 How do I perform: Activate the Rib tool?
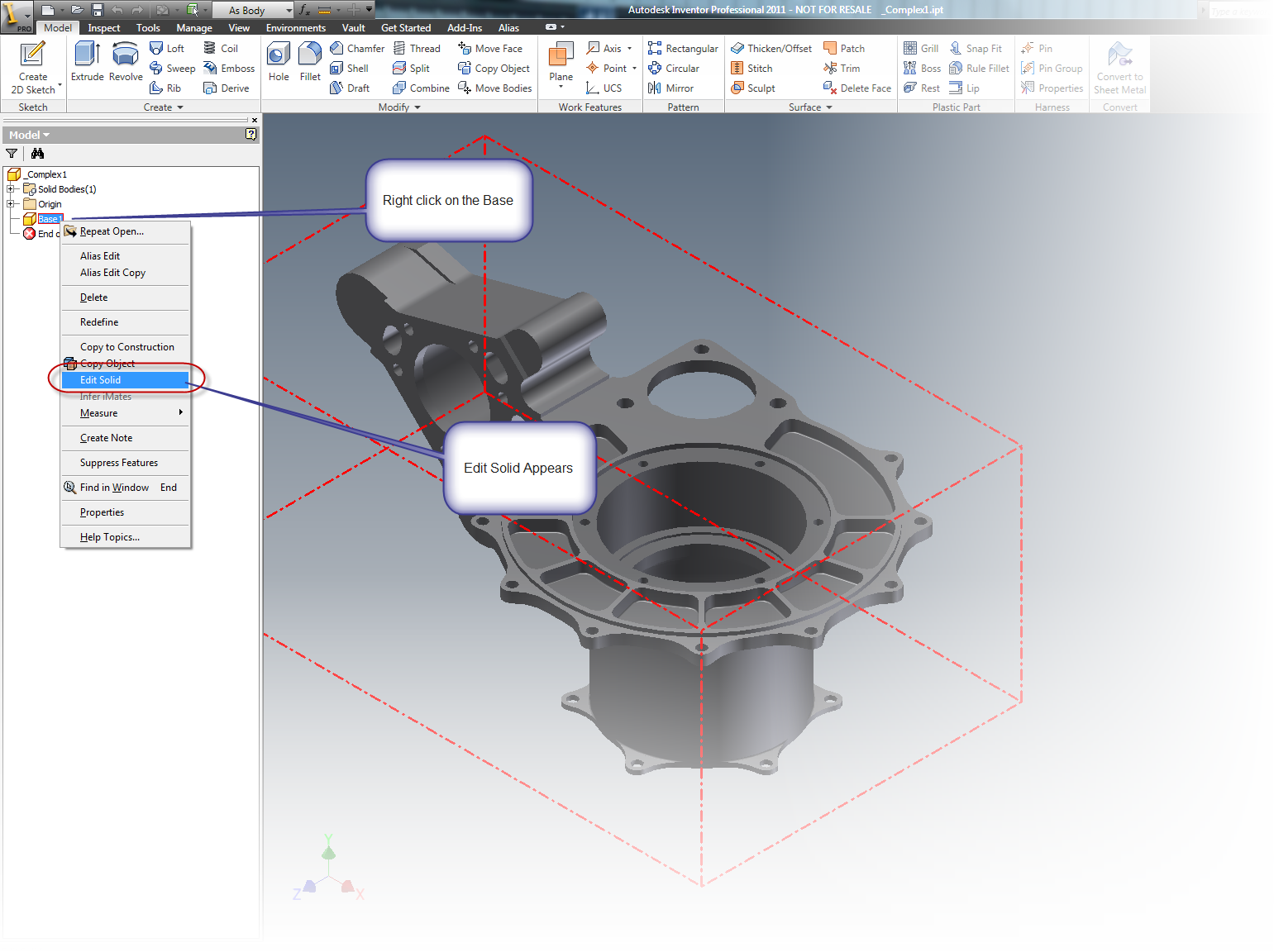click(x=165, y=88)
